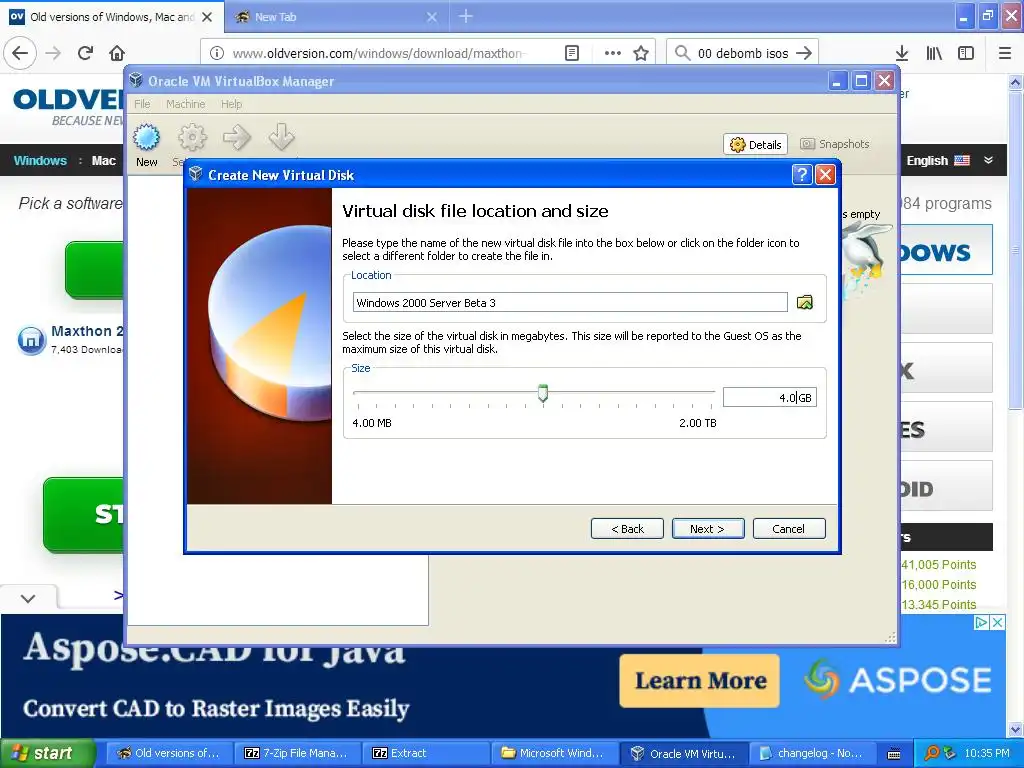Click the search go arrow in search box
The image size is (1024, 768).
(804, 53)
